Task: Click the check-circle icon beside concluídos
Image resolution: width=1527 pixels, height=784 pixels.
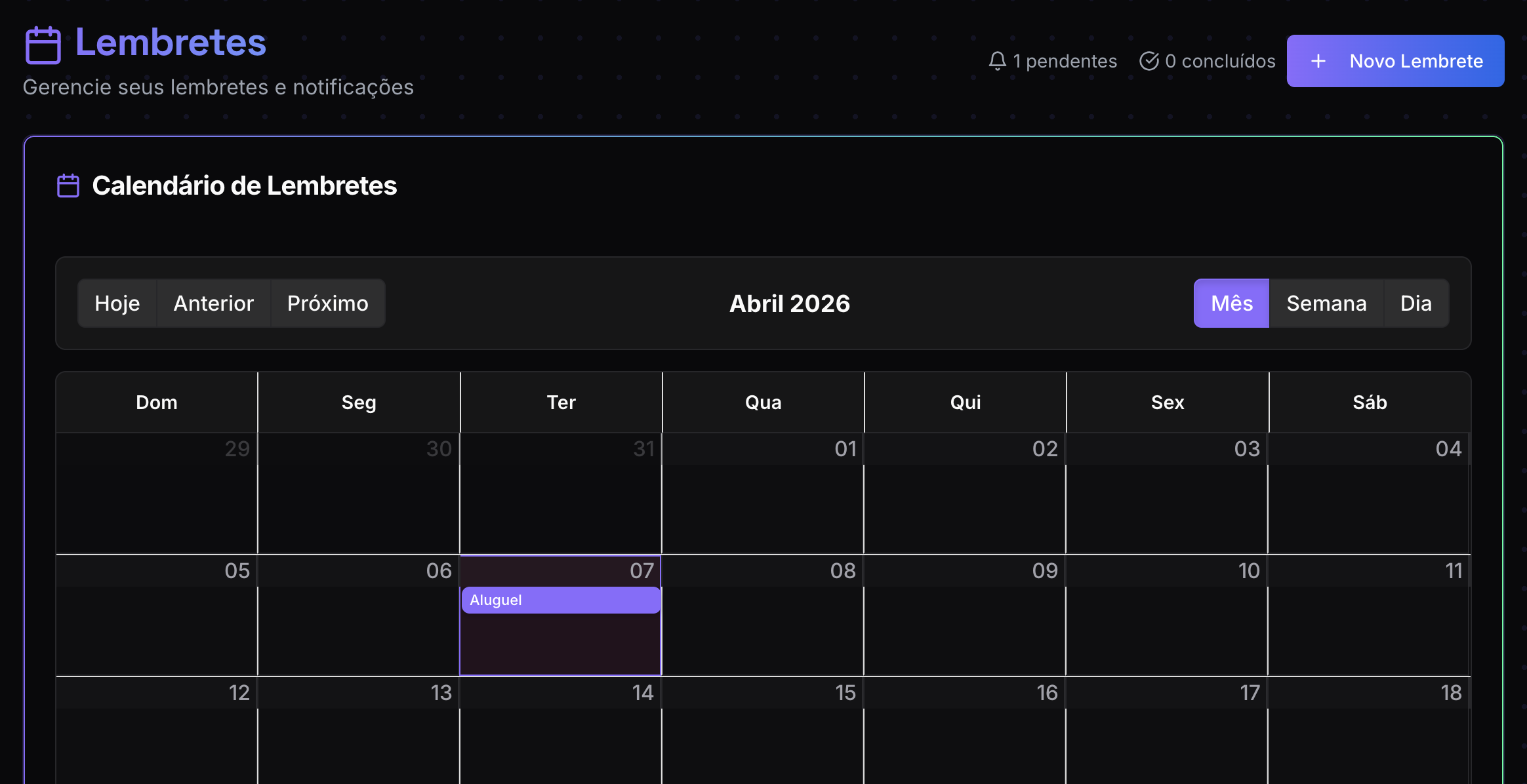Action: pyautogui.click(x=1149, y=61)
